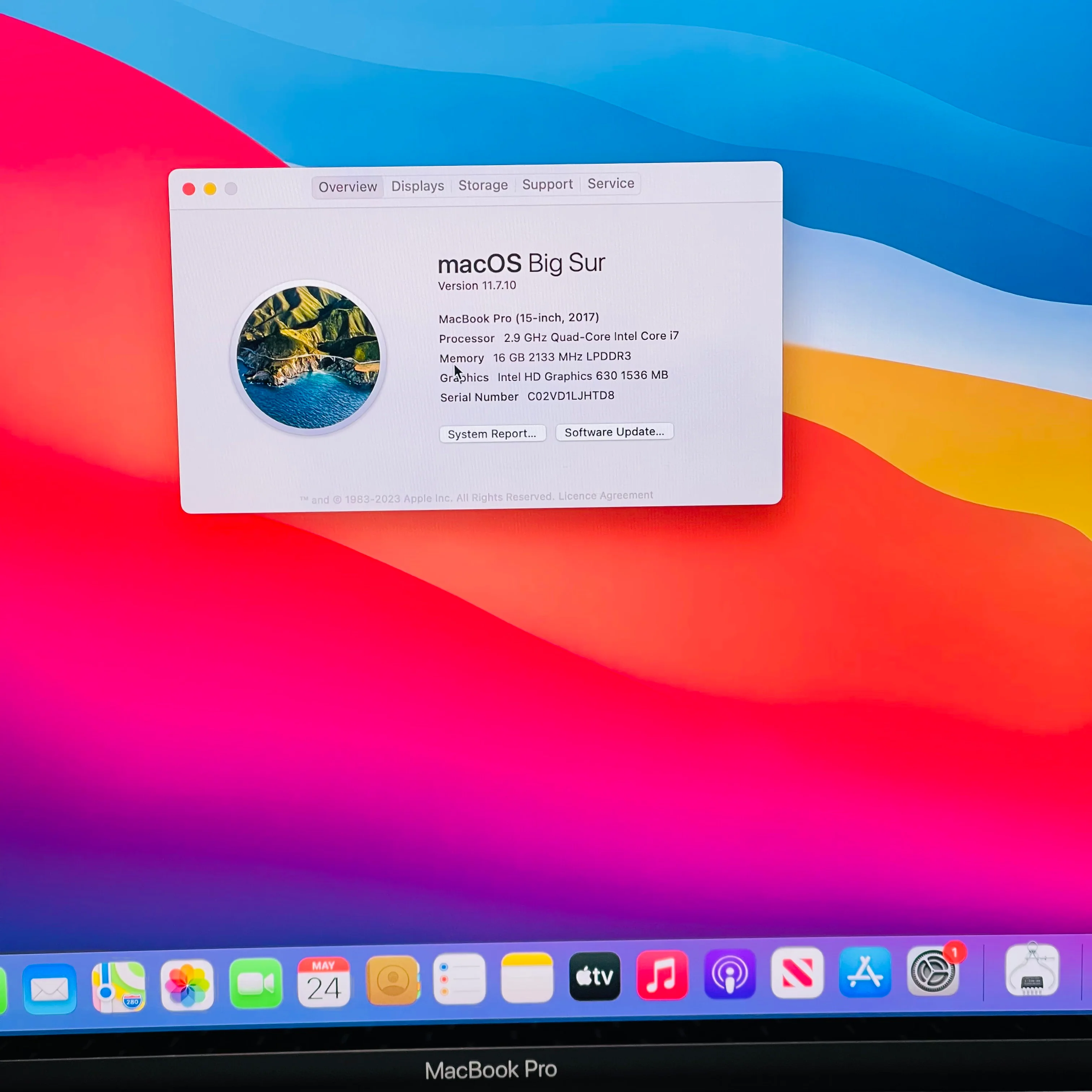Open System Preferences in the Dock
This screenshot has width=1092, height=1092.
point(933,972)
